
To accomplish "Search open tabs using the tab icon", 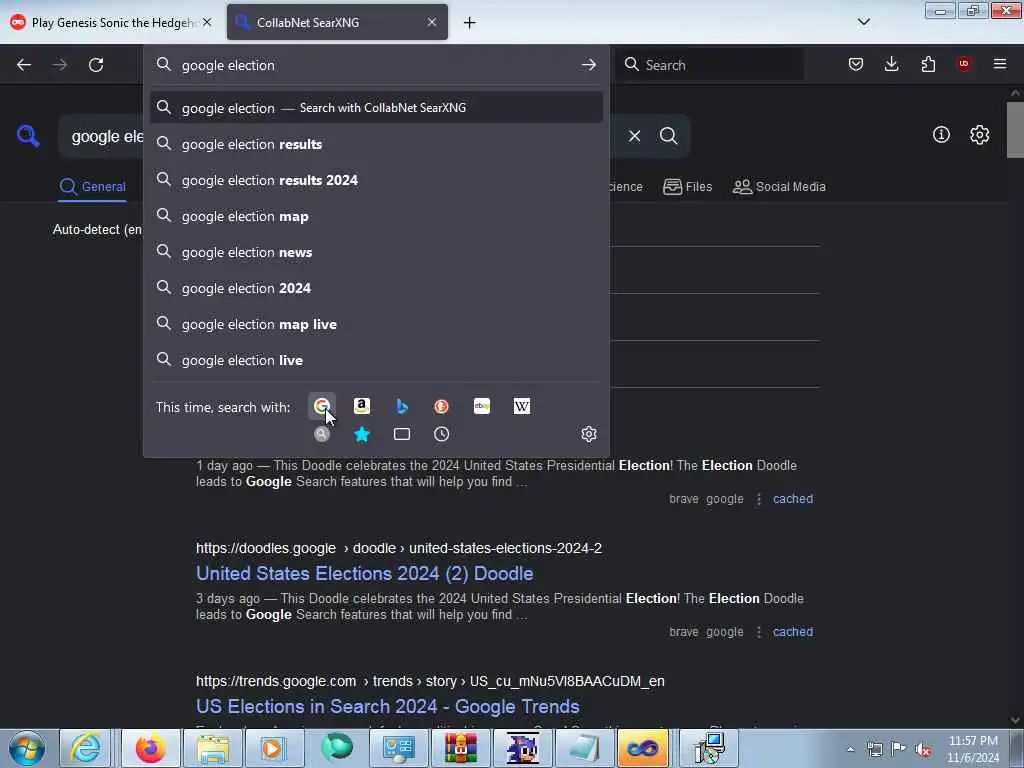I will 402,434.
